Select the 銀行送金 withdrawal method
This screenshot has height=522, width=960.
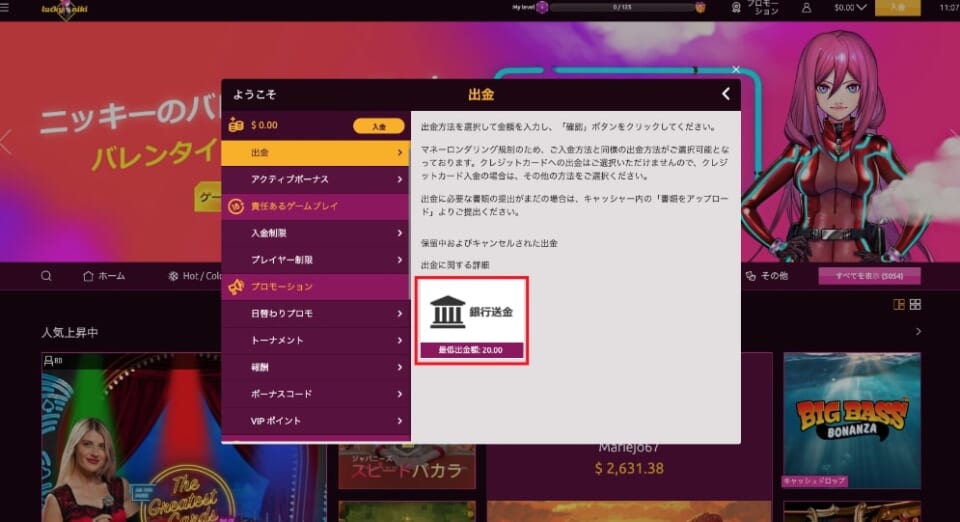(x=471, y=321)
